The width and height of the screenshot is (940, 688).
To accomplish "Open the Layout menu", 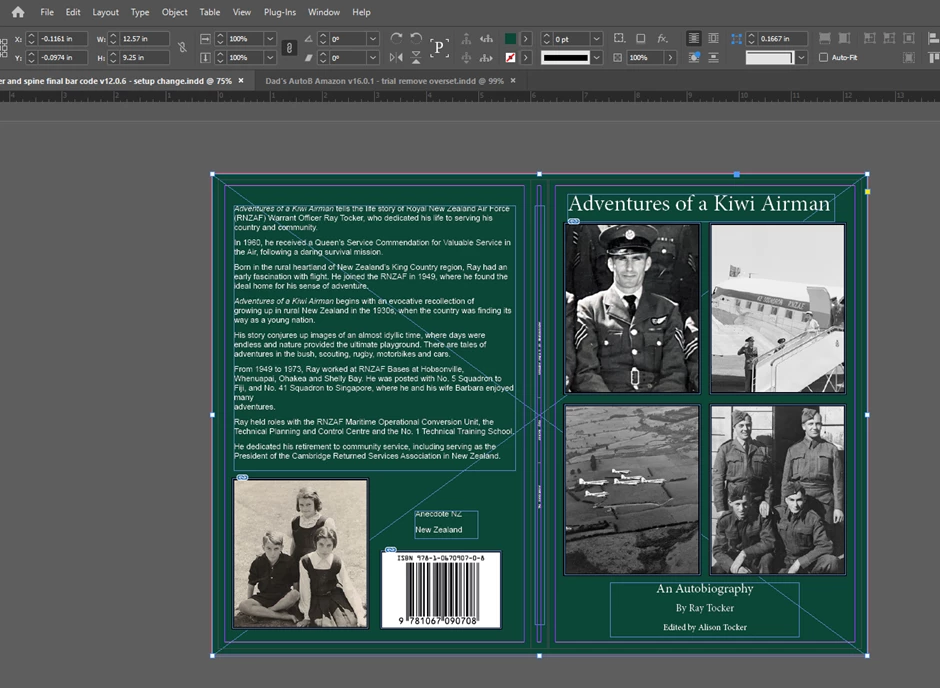I will pyautogui.click(x=105, y=12).
